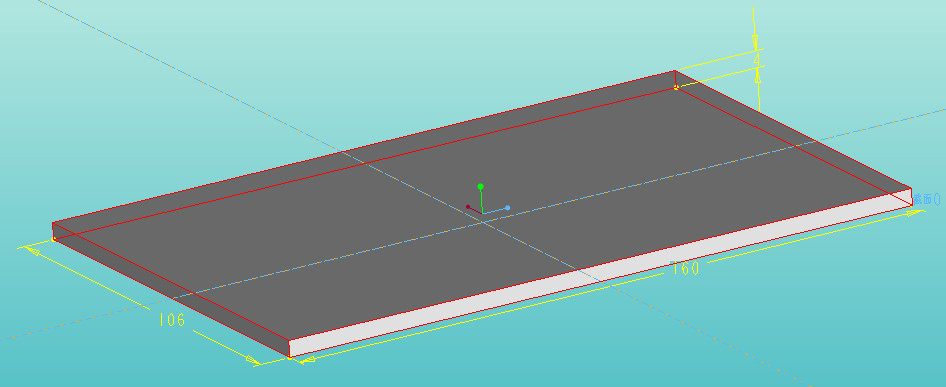Select the thickness dimension value 4

757,60
